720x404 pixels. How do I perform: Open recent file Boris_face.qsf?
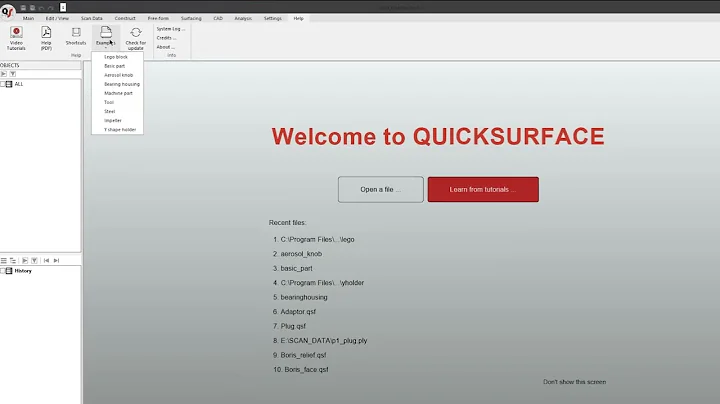point(306,370)
